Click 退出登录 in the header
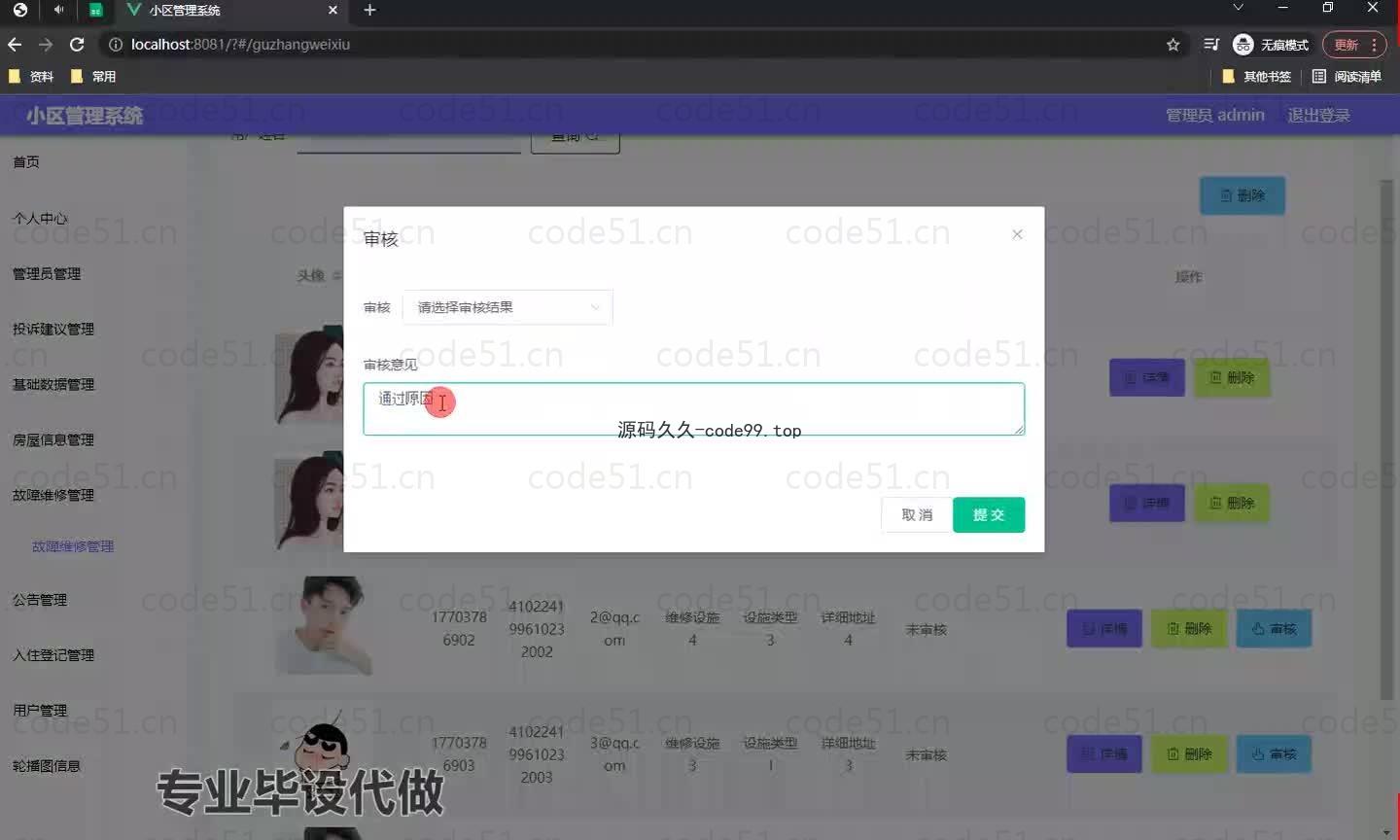 (x=1318, y=115)
